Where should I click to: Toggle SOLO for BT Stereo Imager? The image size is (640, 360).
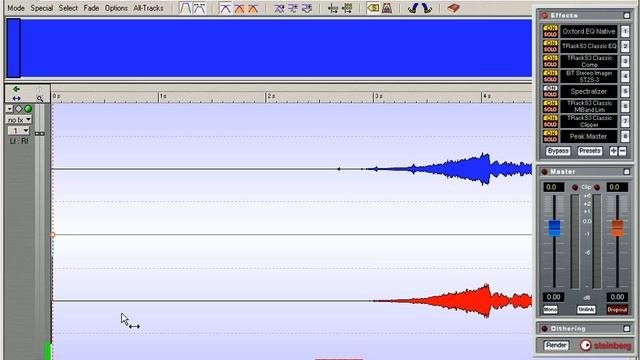click(x=550, y=80)
